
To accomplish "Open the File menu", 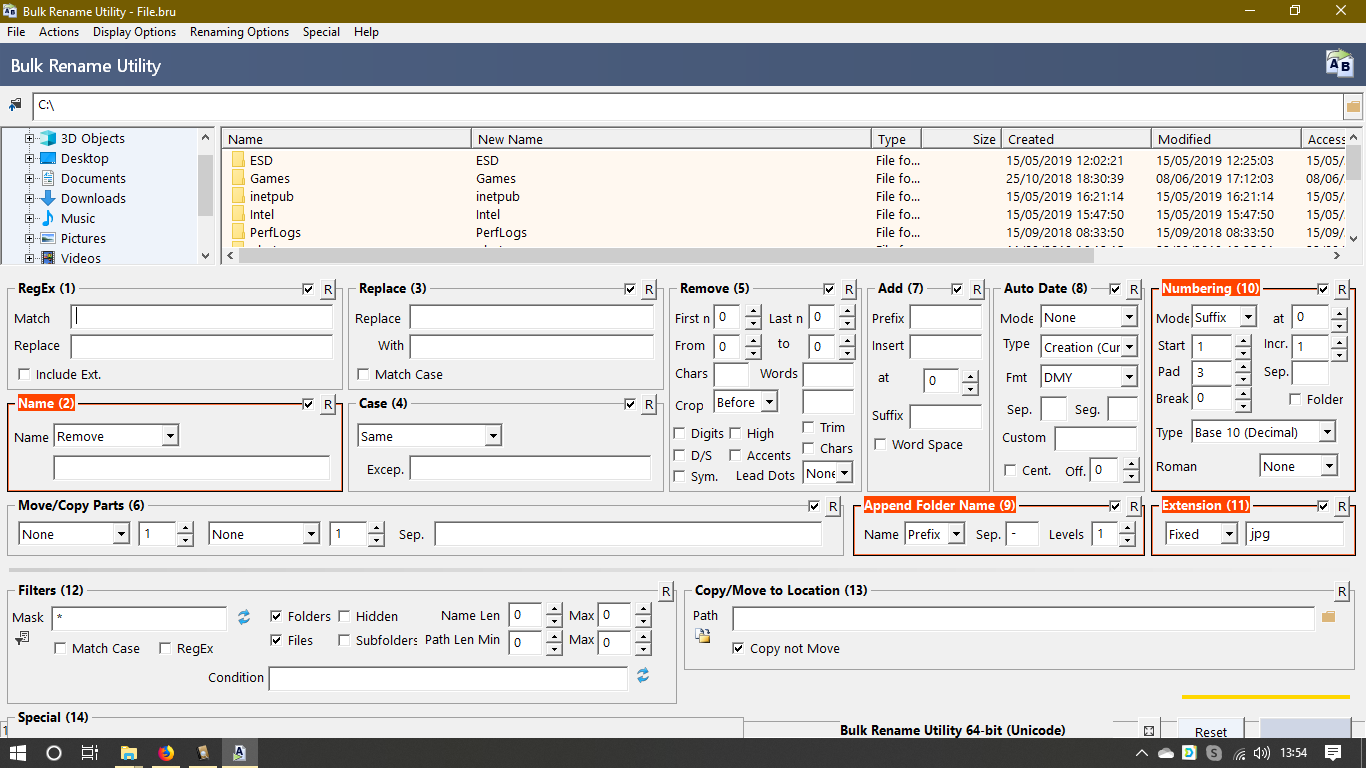I will (16, 32).
